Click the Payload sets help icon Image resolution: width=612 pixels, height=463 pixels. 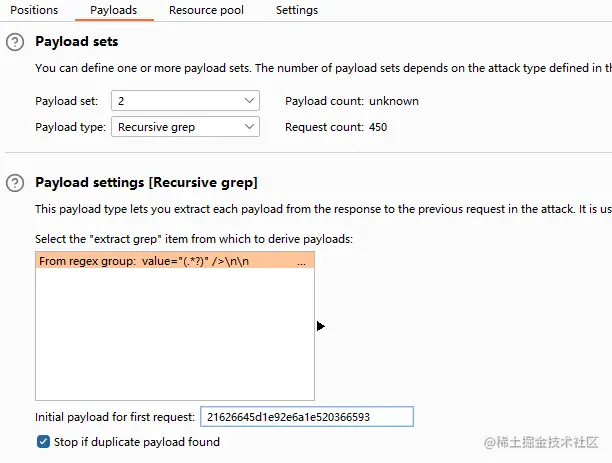(15, 42)
